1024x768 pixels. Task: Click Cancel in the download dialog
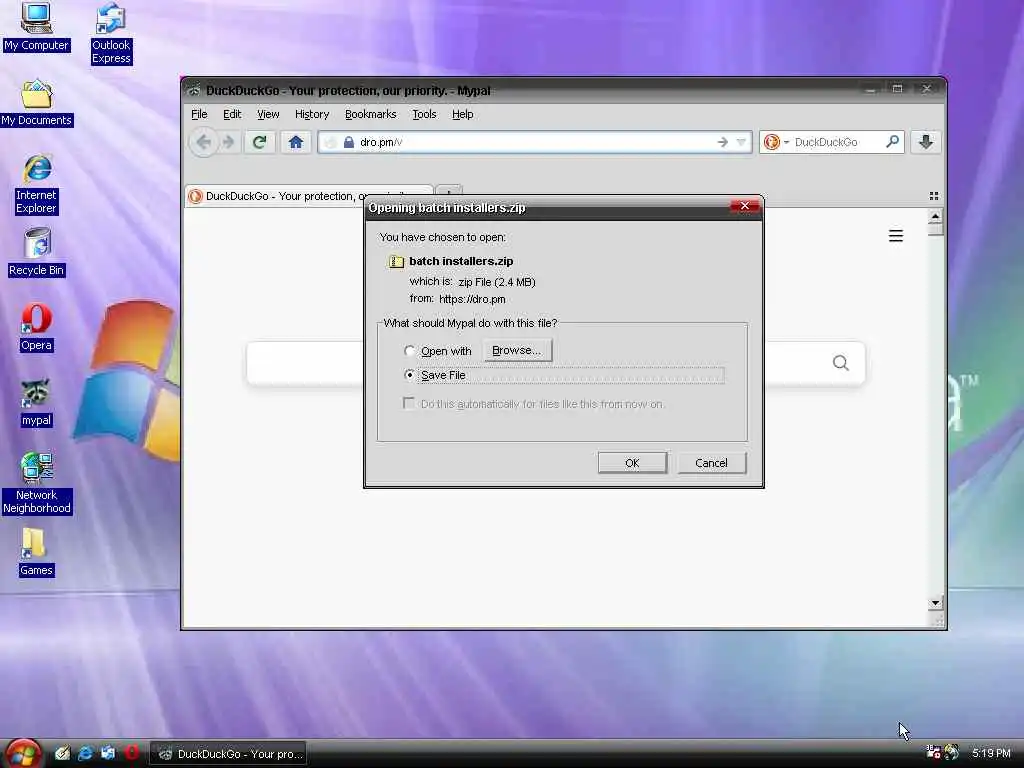click(711, 462)
